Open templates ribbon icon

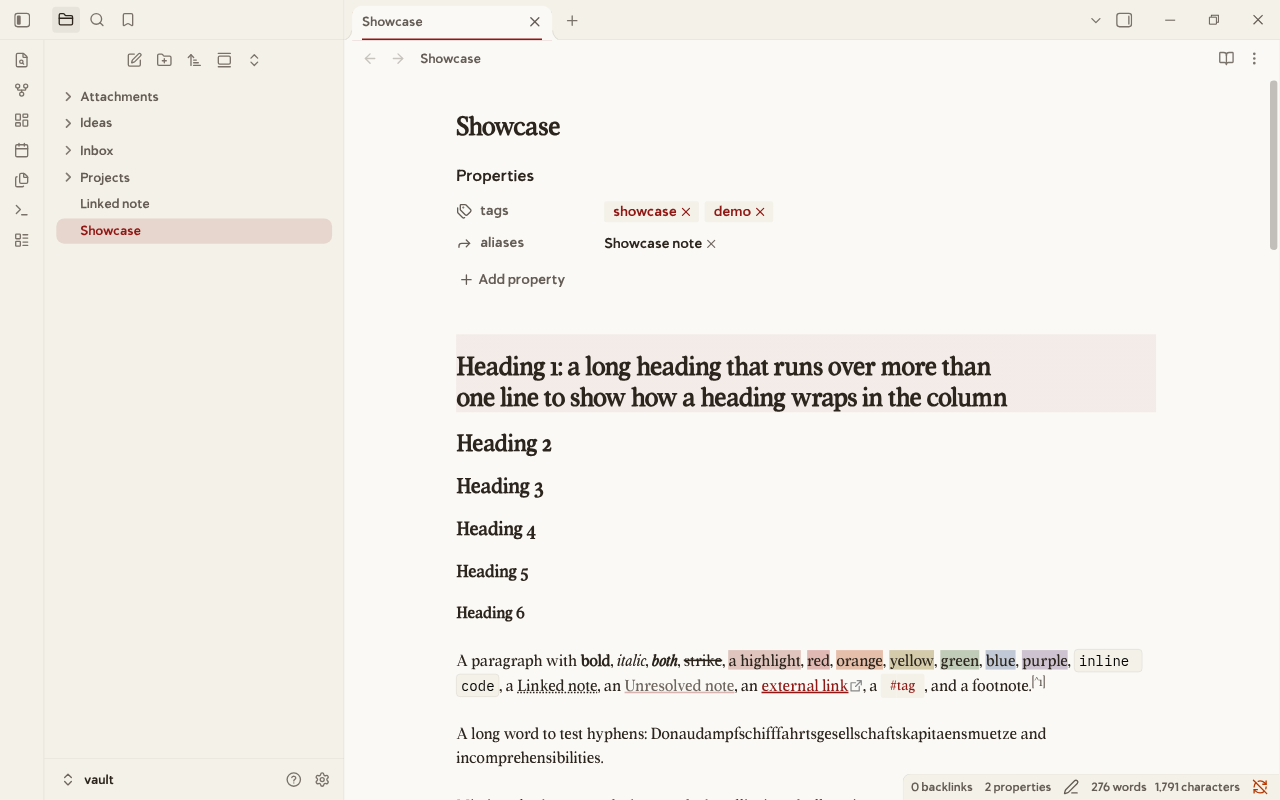[x=22, y=180]
